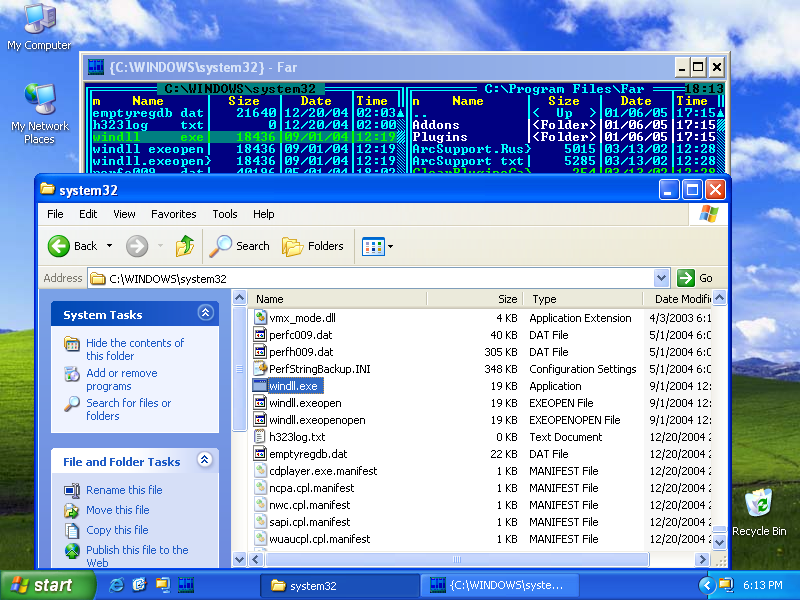The image size is (800, 600).
Task: Sort by Type column header
Action: pyautogui.click(x=583, y=298)
